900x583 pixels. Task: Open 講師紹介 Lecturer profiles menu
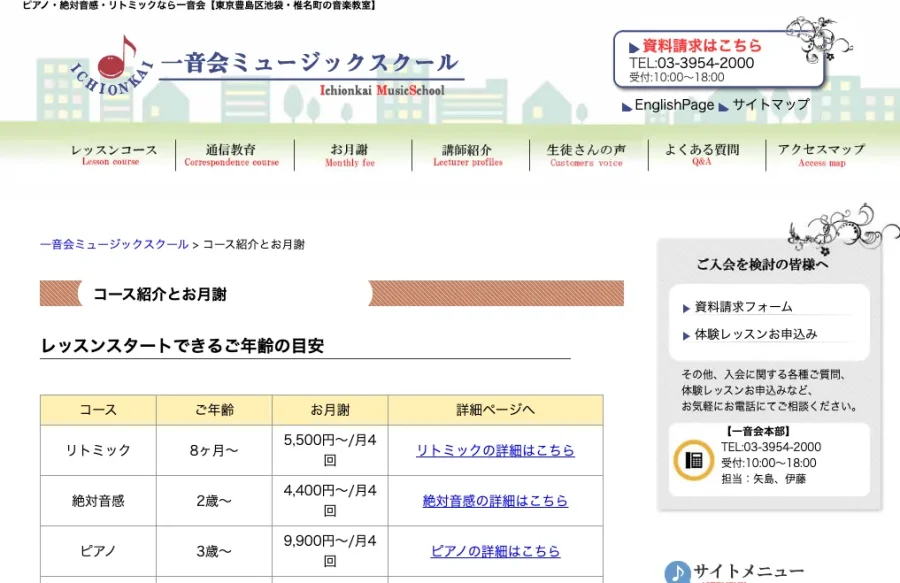pyautogui.click(x=467, y=155)
